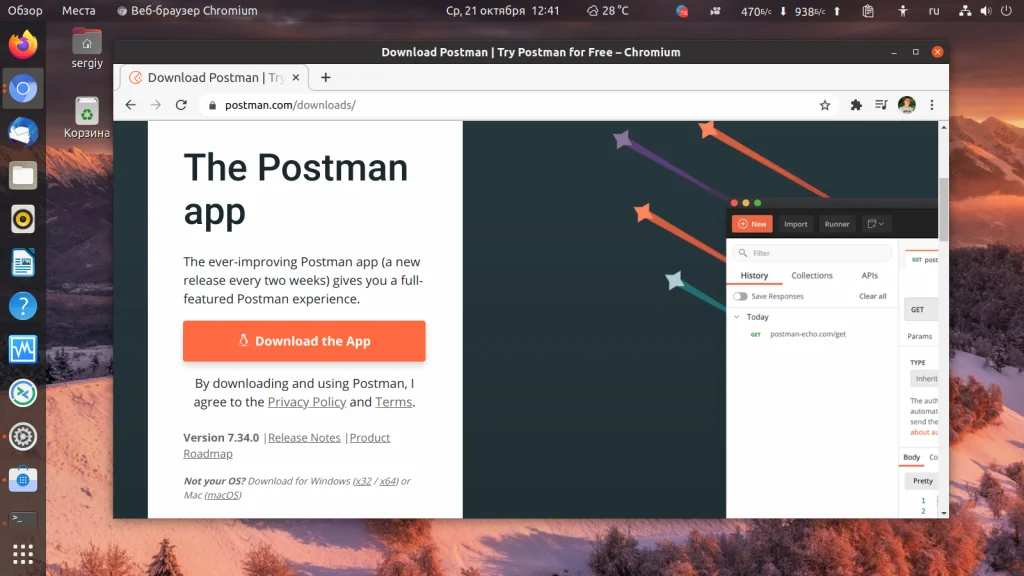The height and width of the screenshot is (576, 1024).
Task: Open the Chromium profile avatar
Action: (x=906, y=105)
